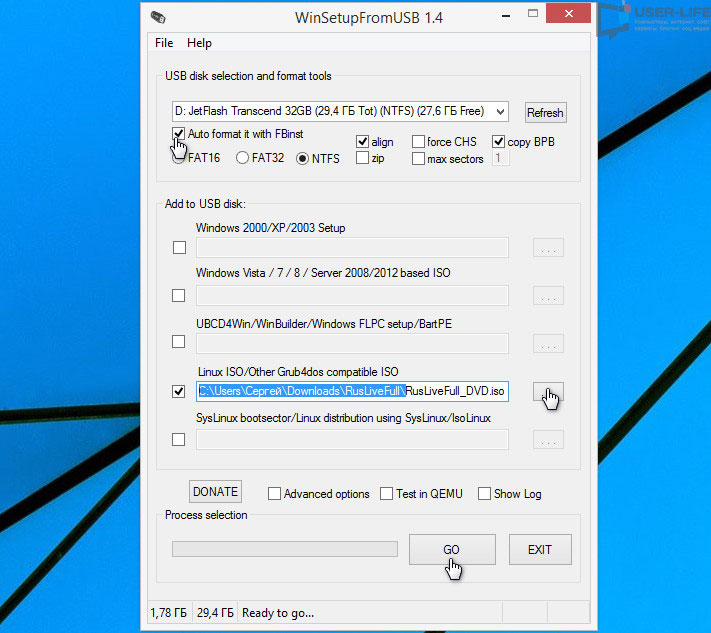Viewport: 711px width, 633px height.
Task: Uncheck Linux ISO/Other Grub4dos checkbox
Action: coord(179,391)
